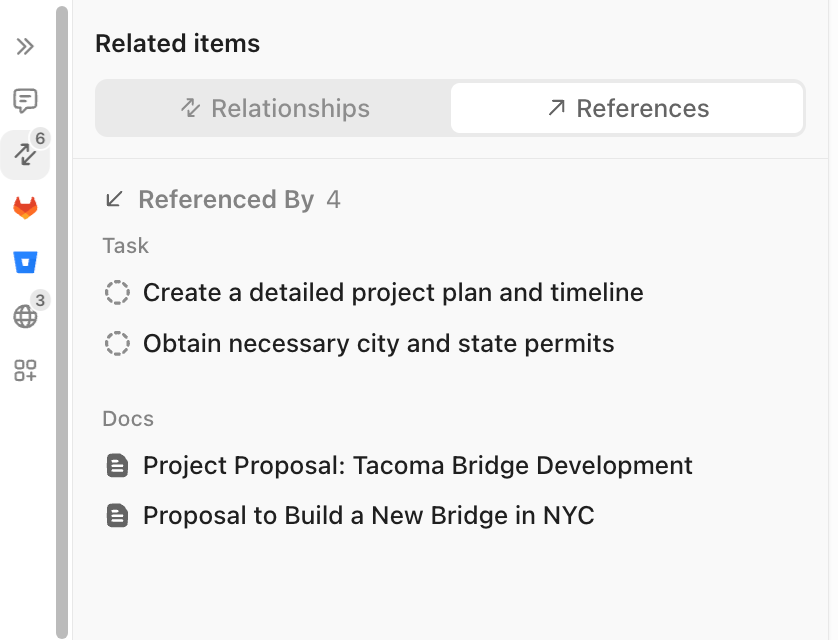838x640 pixels.
Task: Open the GitLab integration icon
Action: point(25,208)
